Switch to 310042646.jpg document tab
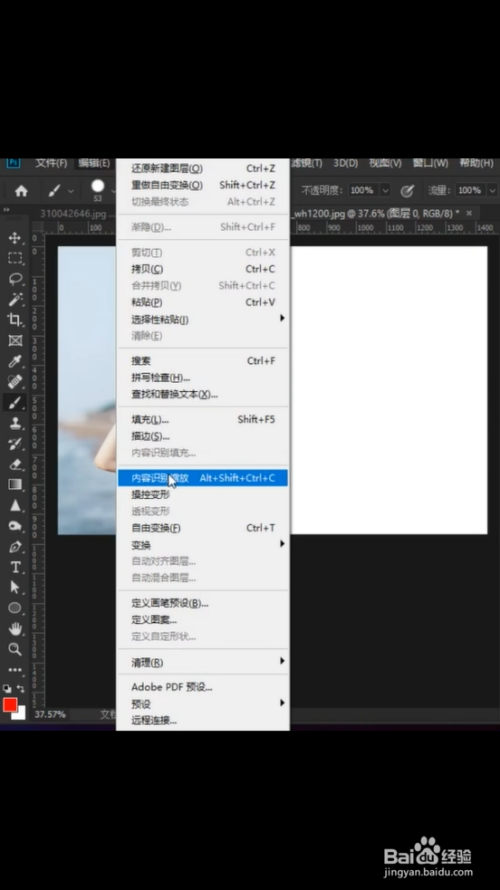Screen dimensions: 500x890 coord(73,214)
